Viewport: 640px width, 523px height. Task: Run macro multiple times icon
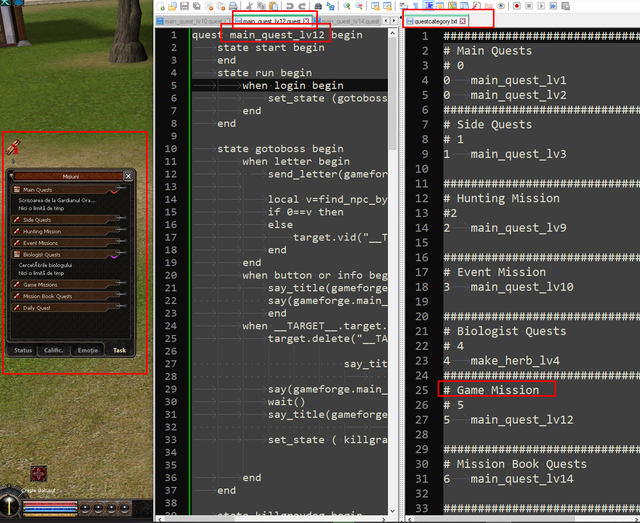553,6
